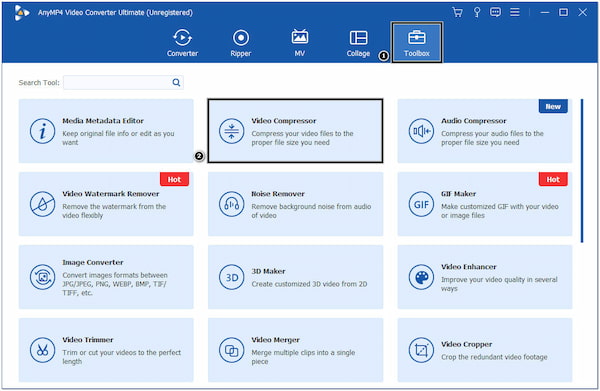Click the Video Cropper icon
The image size is (600, 391).
click(x=421, y=350)
